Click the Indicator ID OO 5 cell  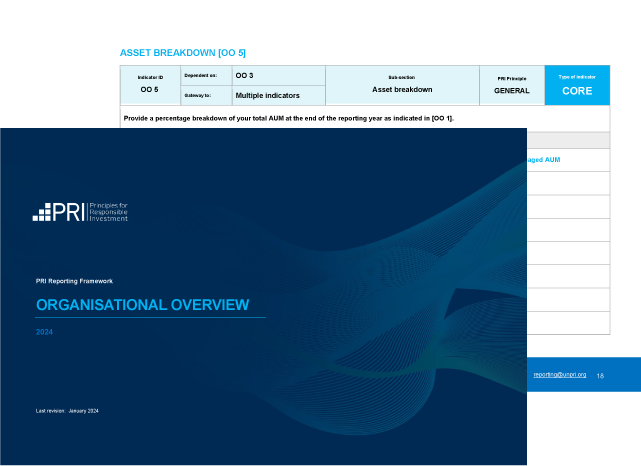[x=150, y=85]
